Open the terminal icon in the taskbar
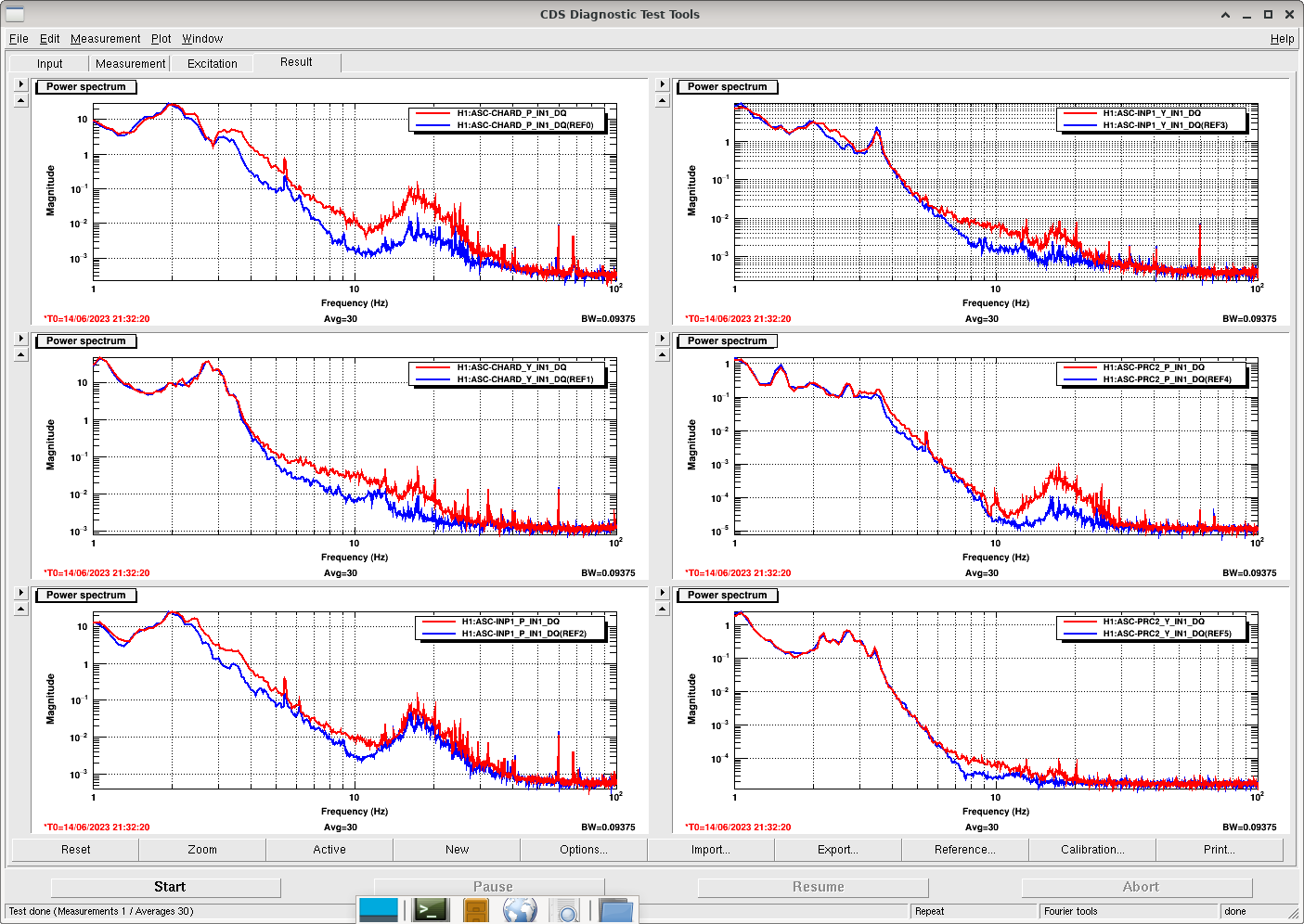The image size is (1304, 924). tap(432, 910)
